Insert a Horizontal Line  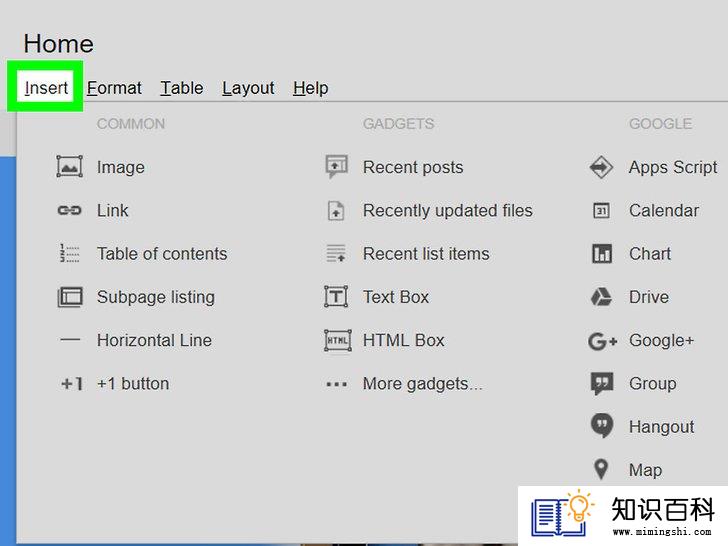coord(154,340)
